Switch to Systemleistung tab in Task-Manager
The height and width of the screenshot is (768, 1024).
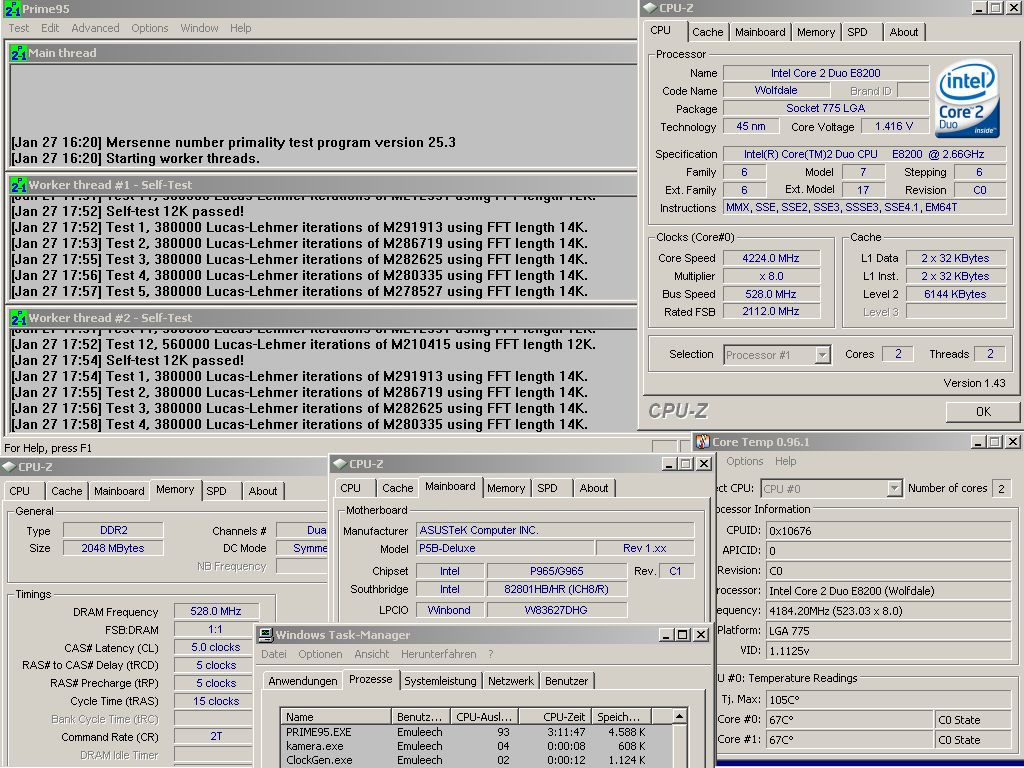[x=440, y=680]
